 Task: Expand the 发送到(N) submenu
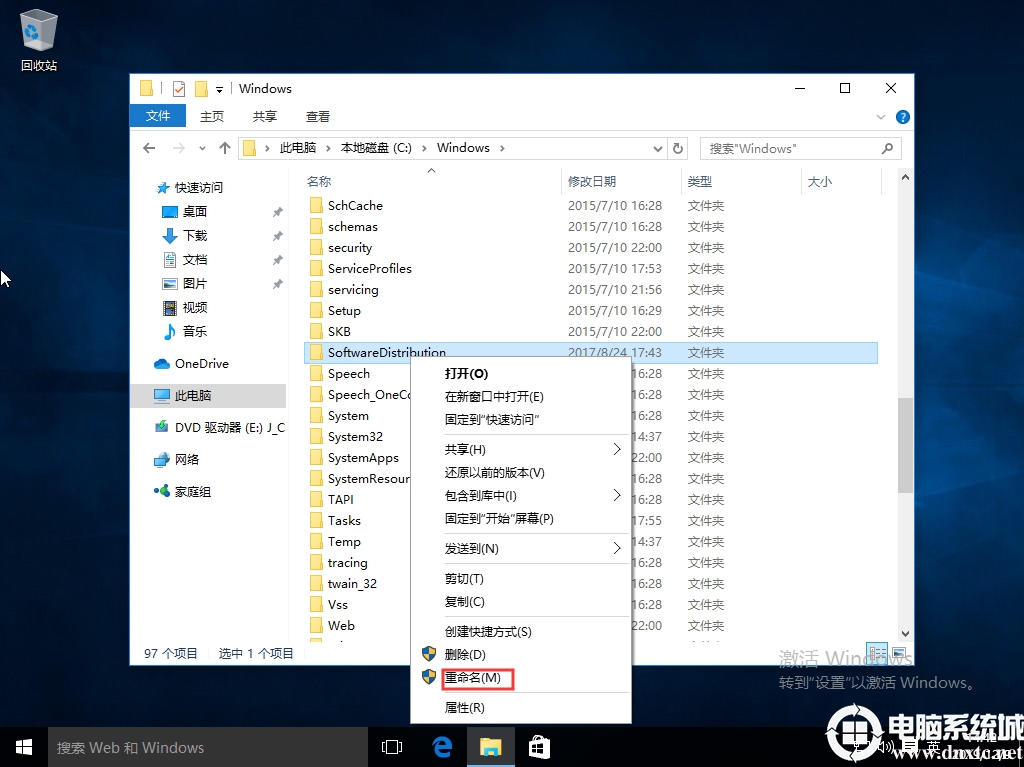[x=520, y=549]
